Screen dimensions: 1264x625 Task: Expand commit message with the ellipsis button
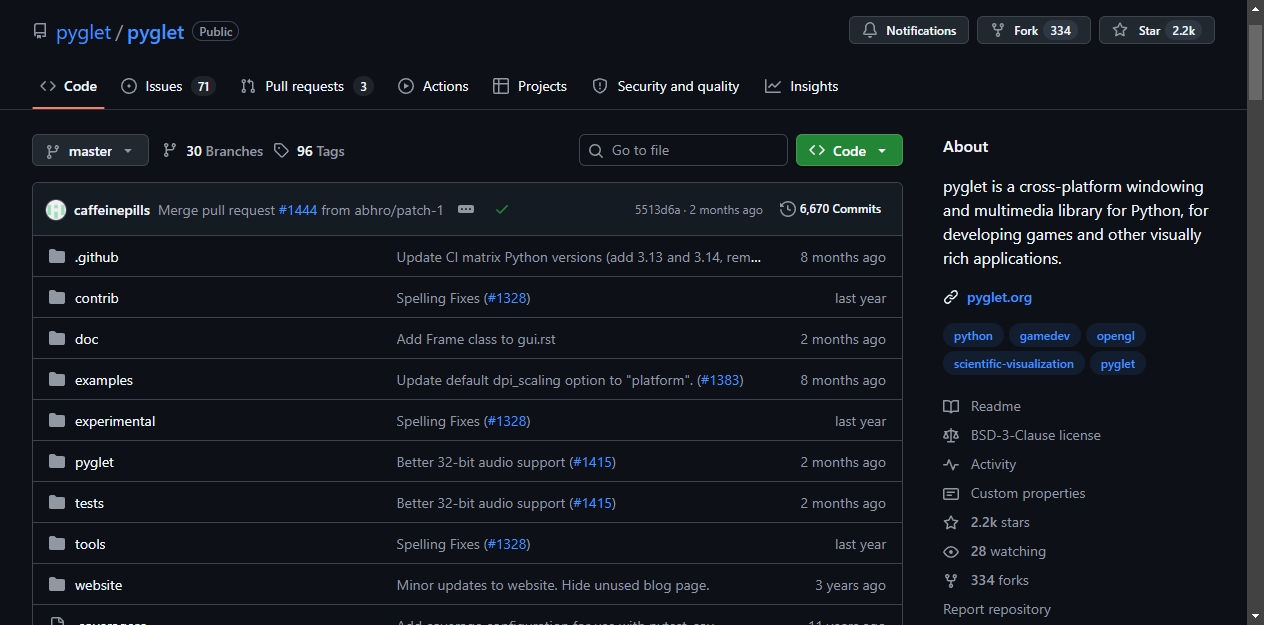click(x=466, y=209)
